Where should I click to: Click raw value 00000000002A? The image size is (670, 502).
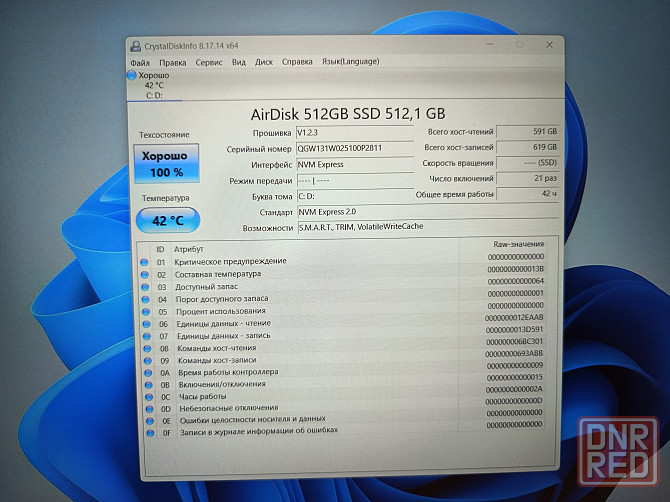pos(514,389)
